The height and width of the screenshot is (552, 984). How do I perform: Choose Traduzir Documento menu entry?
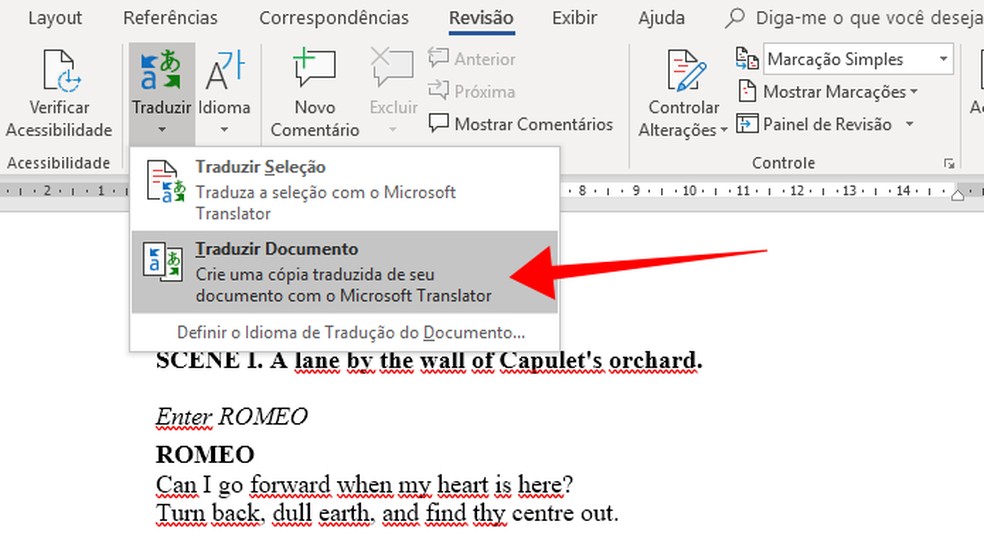(344, 272)
